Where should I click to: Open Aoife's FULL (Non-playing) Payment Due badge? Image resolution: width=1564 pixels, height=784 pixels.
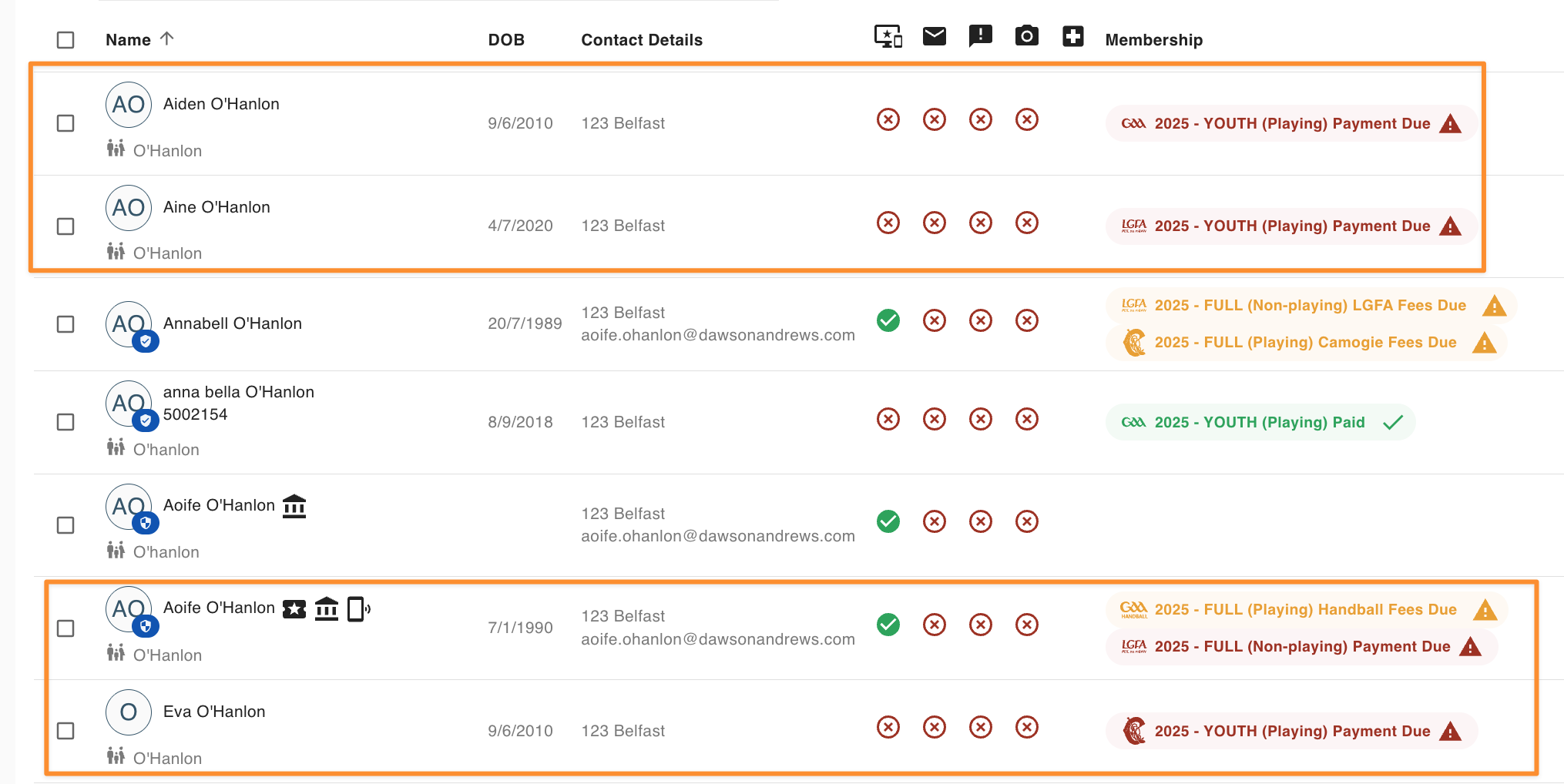1302,647
